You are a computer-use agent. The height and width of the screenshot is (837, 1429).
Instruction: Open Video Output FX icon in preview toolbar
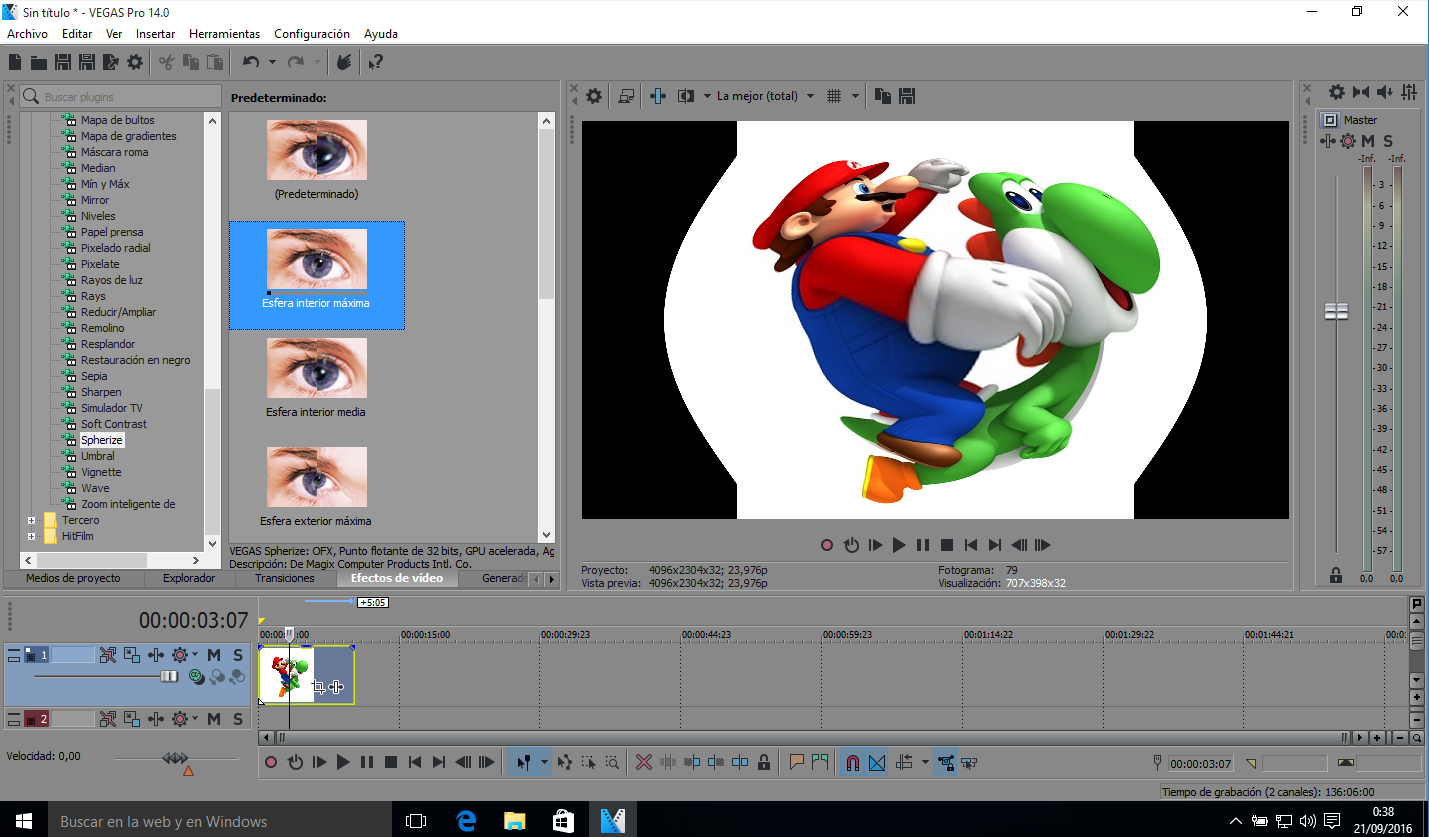(x=657, y=96)
